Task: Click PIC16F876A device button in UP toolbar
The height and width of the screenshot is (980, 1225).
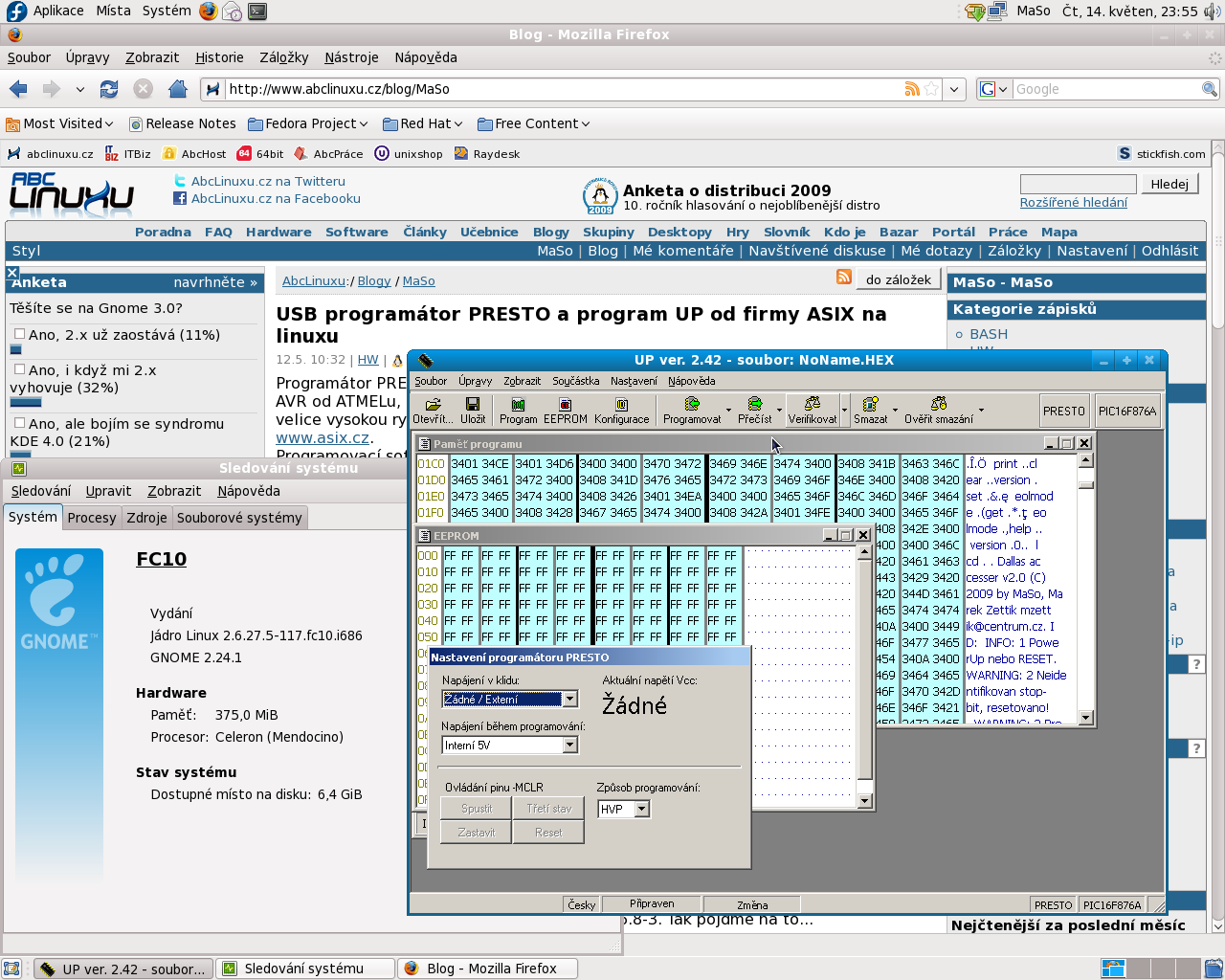Action: click(1127, 412)
